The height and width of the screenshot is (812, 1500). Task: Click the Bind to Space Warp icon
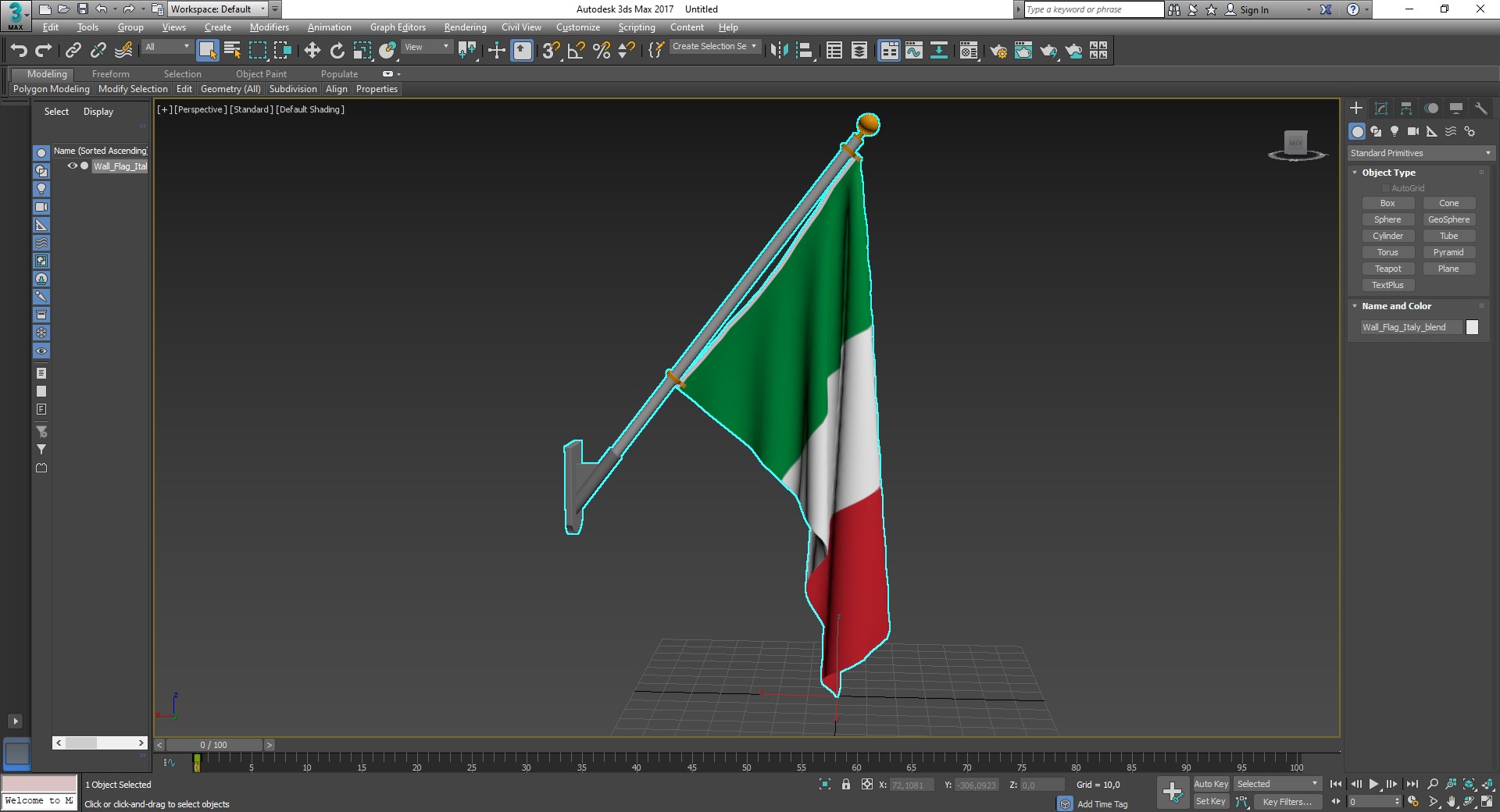pyautogui.click(x=123, y=51)
